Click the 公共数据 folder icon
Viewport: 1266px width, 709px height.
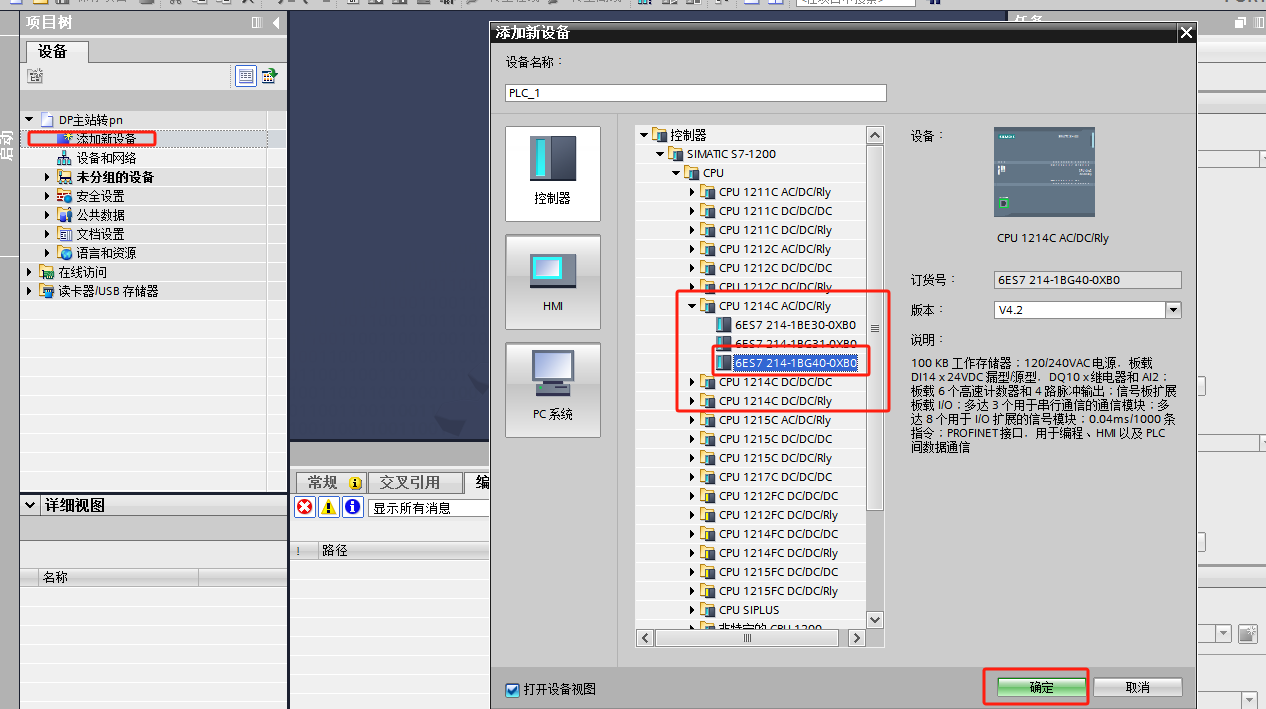[x=65, y=215]
